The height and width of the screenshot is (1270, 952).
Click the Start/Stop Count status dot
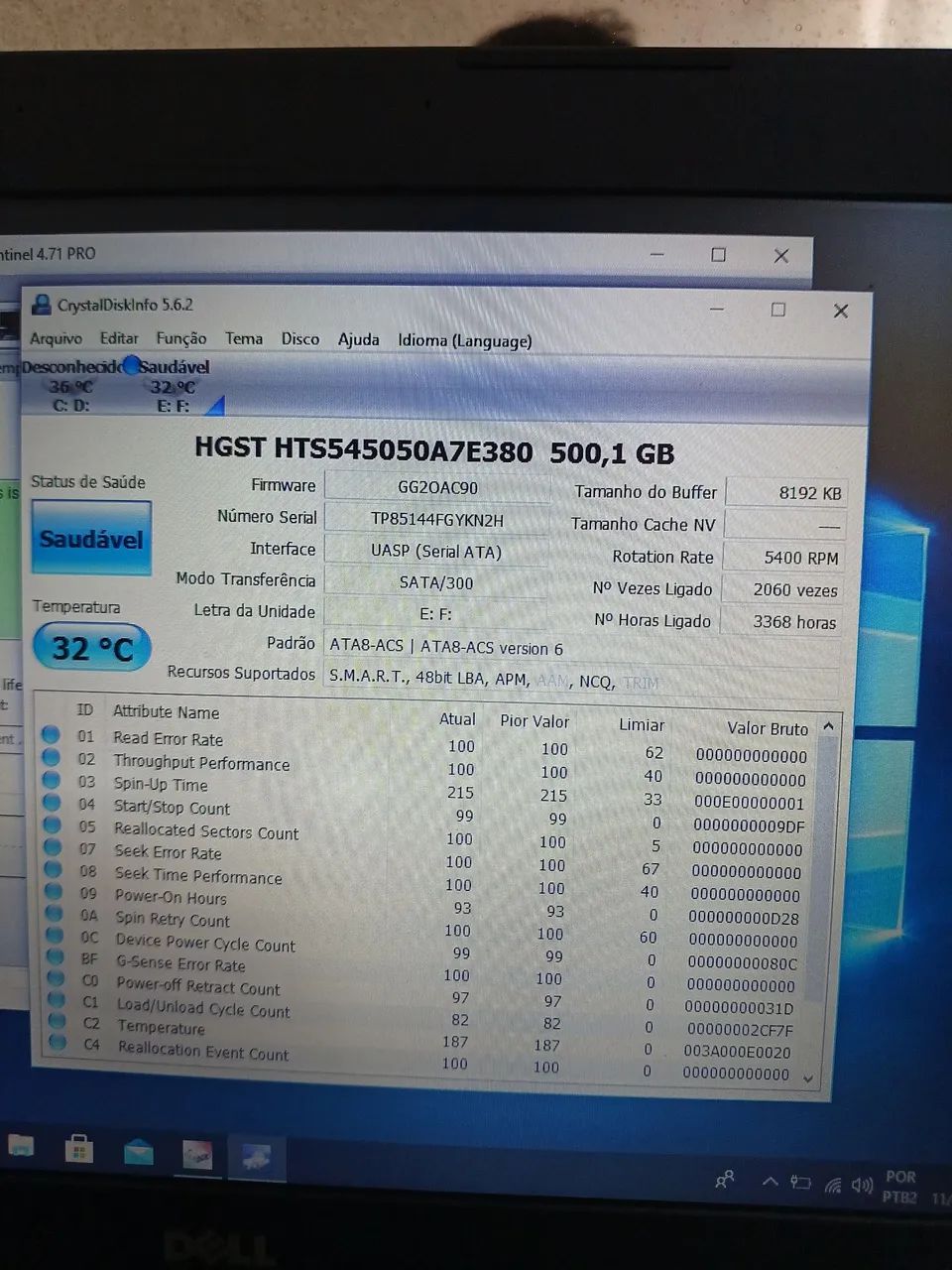(53, 803)
